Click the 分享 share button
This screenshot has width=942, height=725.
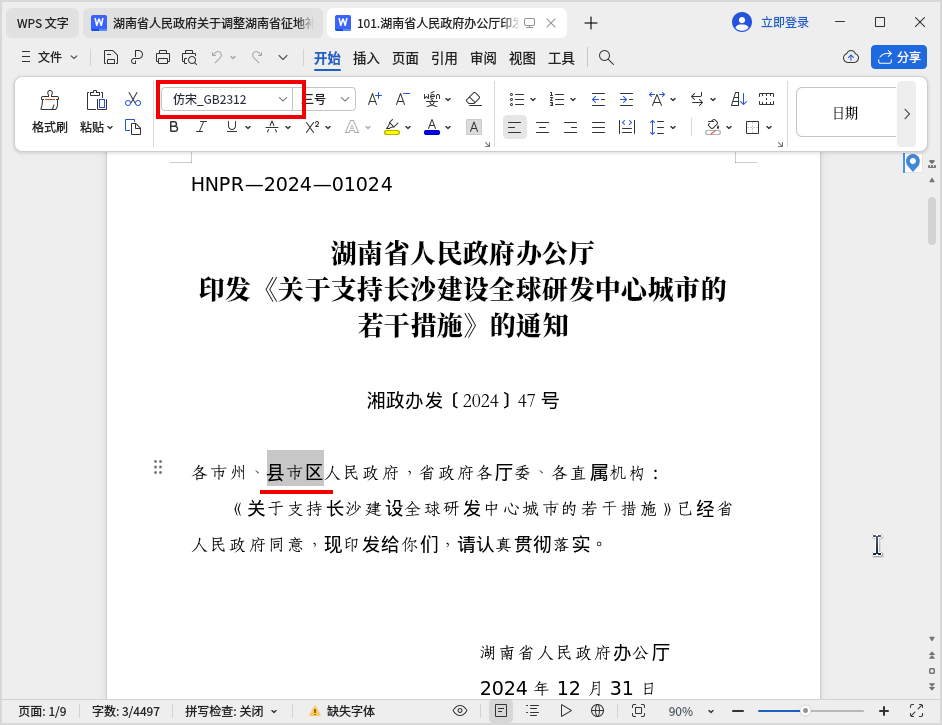click(x=899, y=57)
